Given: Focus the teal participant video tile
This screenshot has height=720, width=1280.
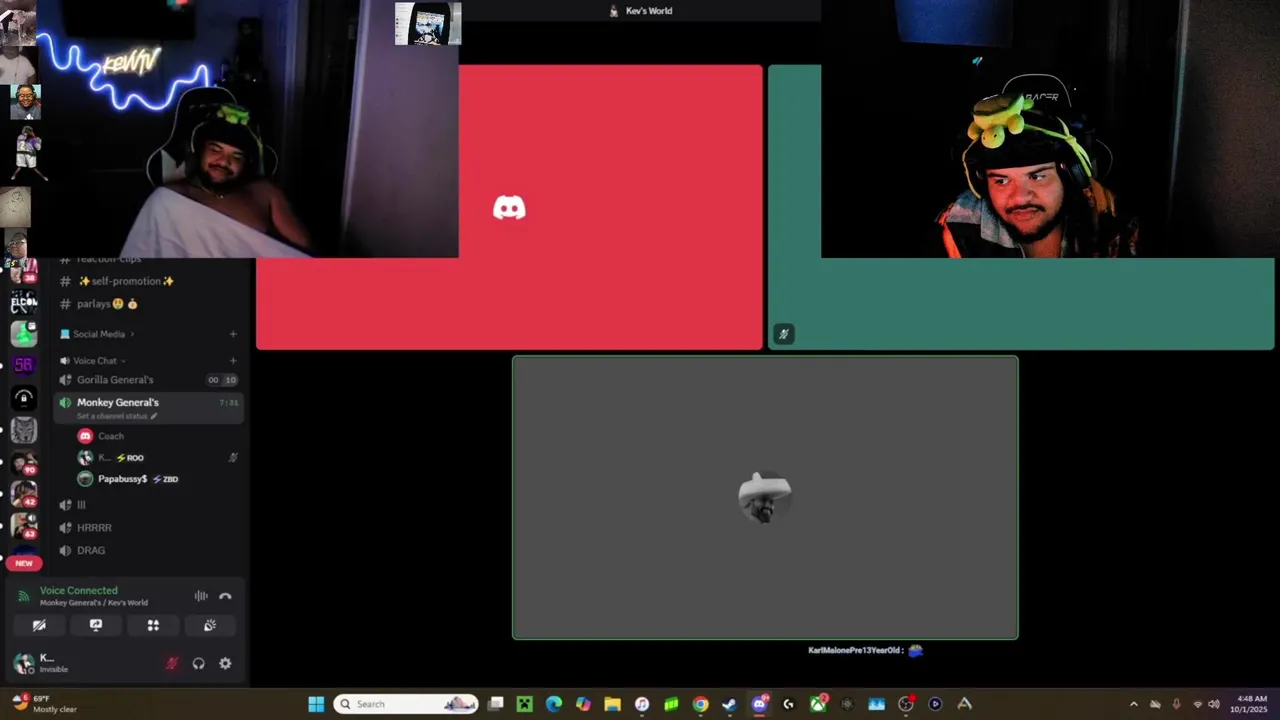Looking at the screenshot, I should click(1021, 207).
